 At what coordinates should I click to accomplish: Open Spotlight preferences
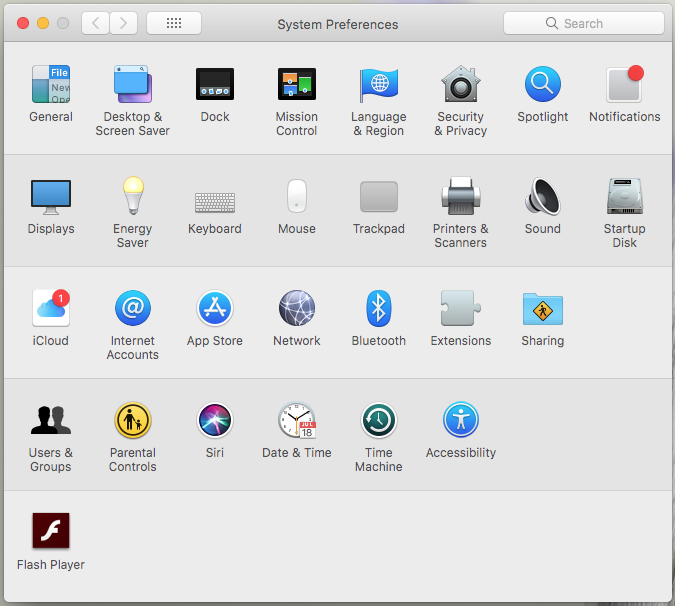542,84
